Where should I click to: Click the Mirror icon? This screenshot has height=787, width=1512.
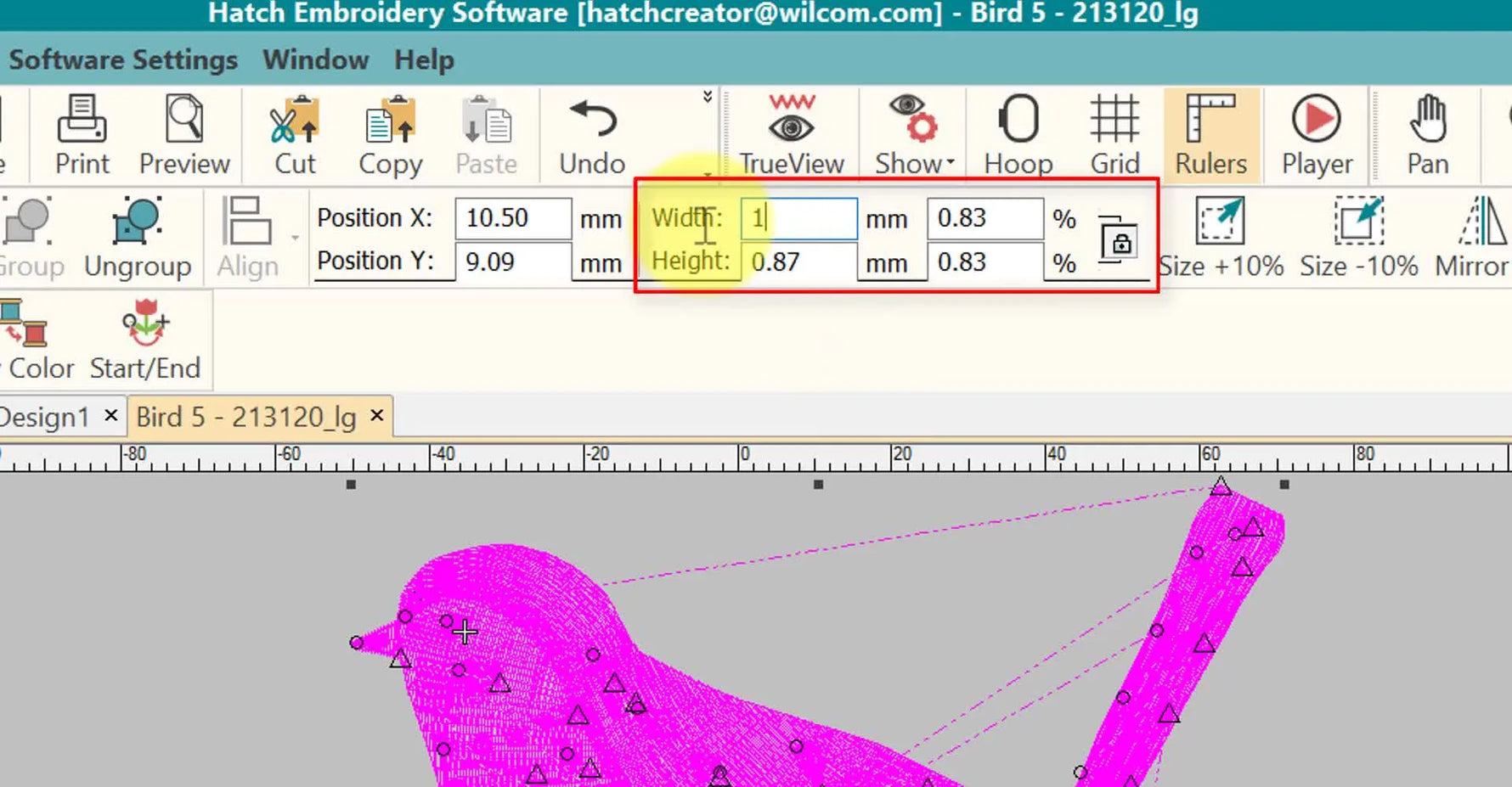(1473, 239)
